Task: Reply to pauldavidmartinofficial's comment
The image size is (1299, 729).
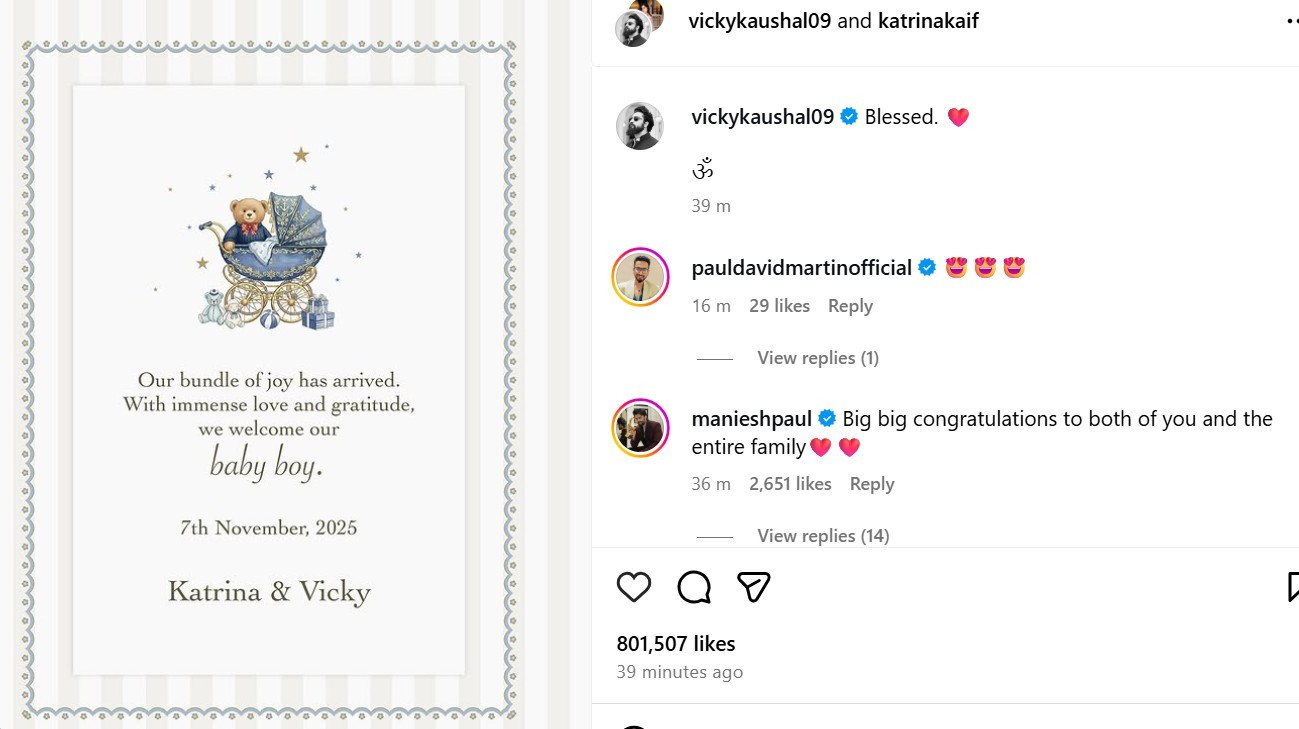Action: point(850,306)
